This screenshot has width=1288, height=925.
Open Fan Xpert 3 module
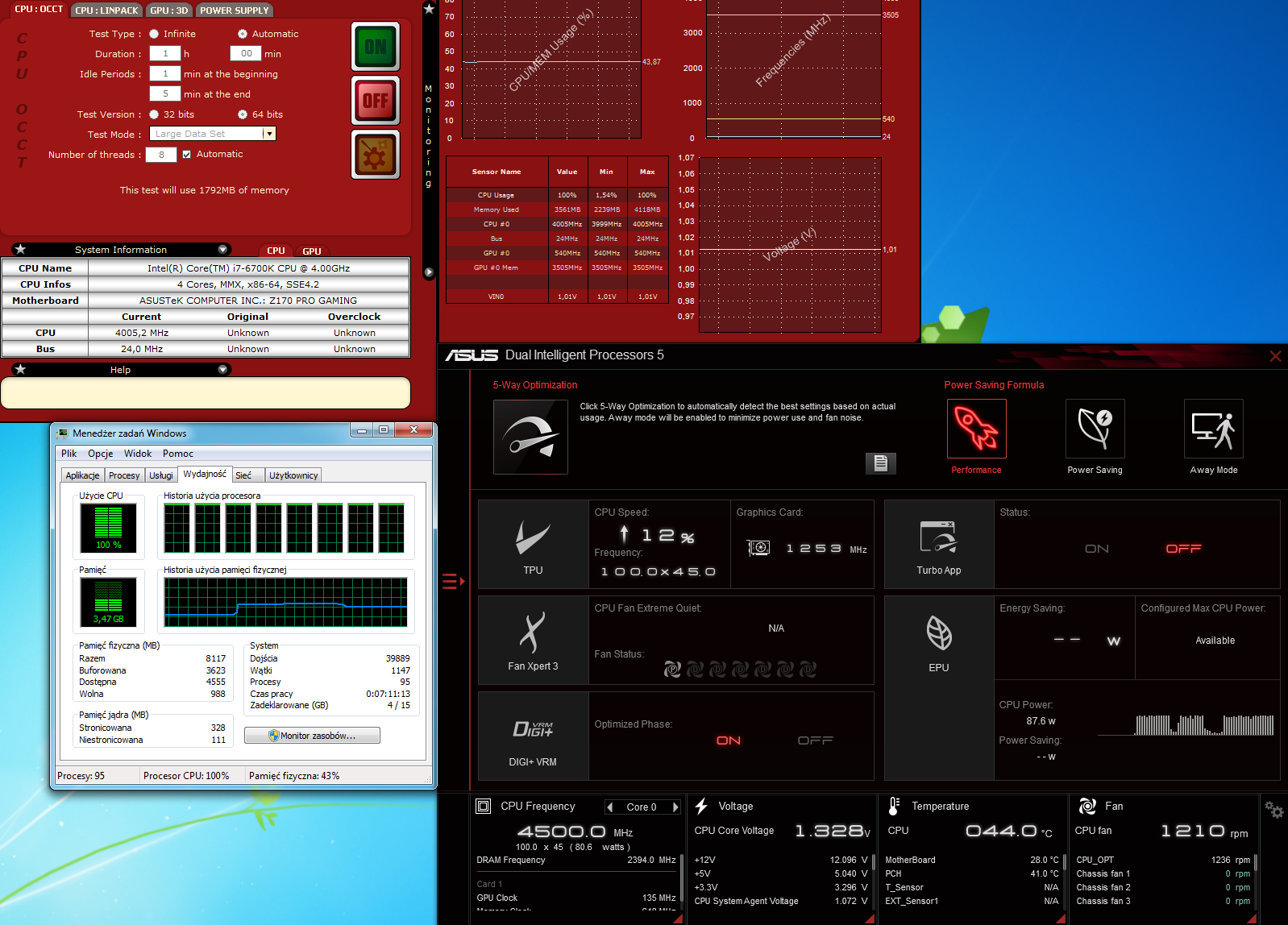[x=533, y=641]
